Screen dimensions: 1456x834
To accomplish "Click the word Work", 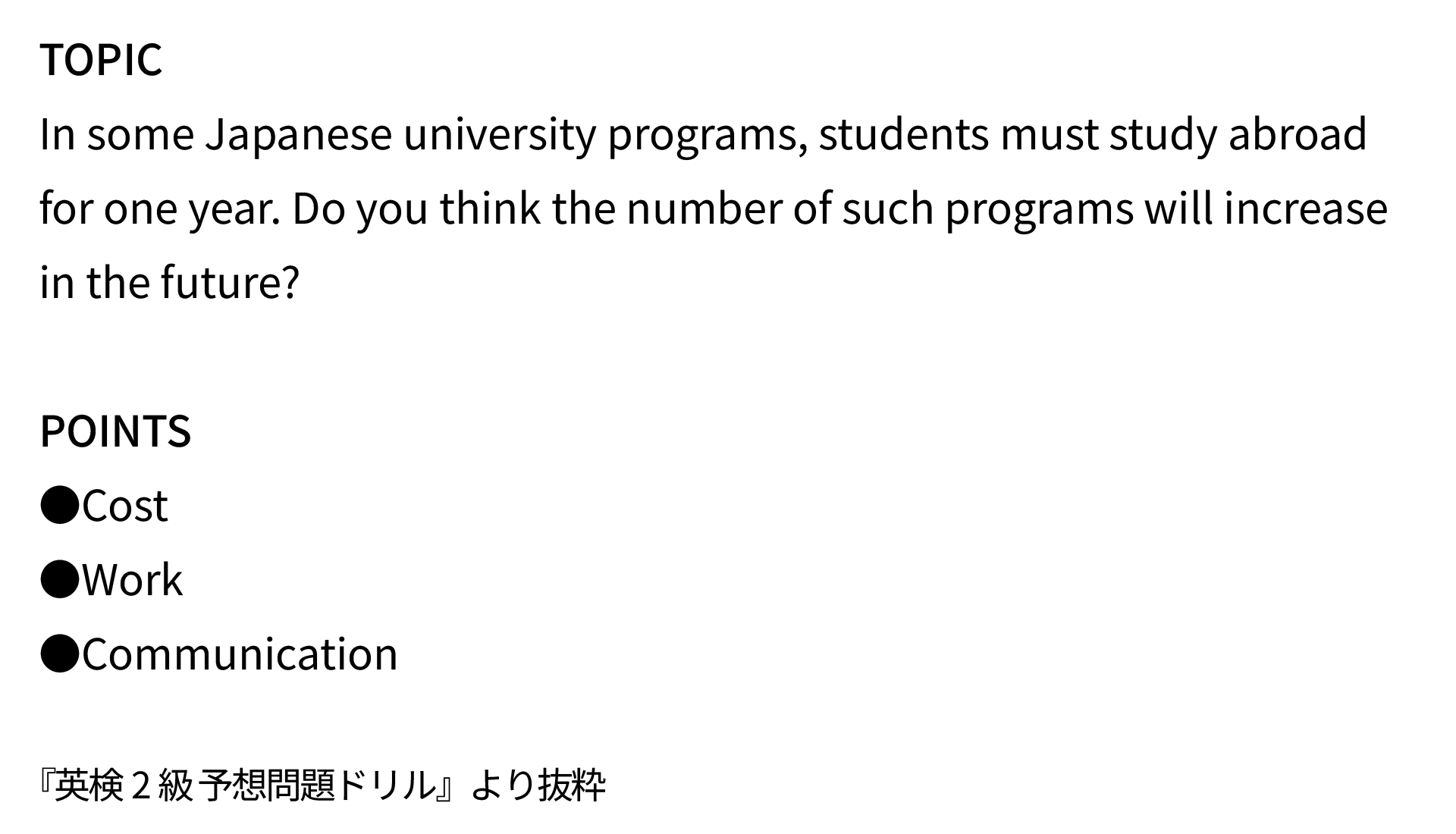I will pyautogui.click(x=133, y=581).
